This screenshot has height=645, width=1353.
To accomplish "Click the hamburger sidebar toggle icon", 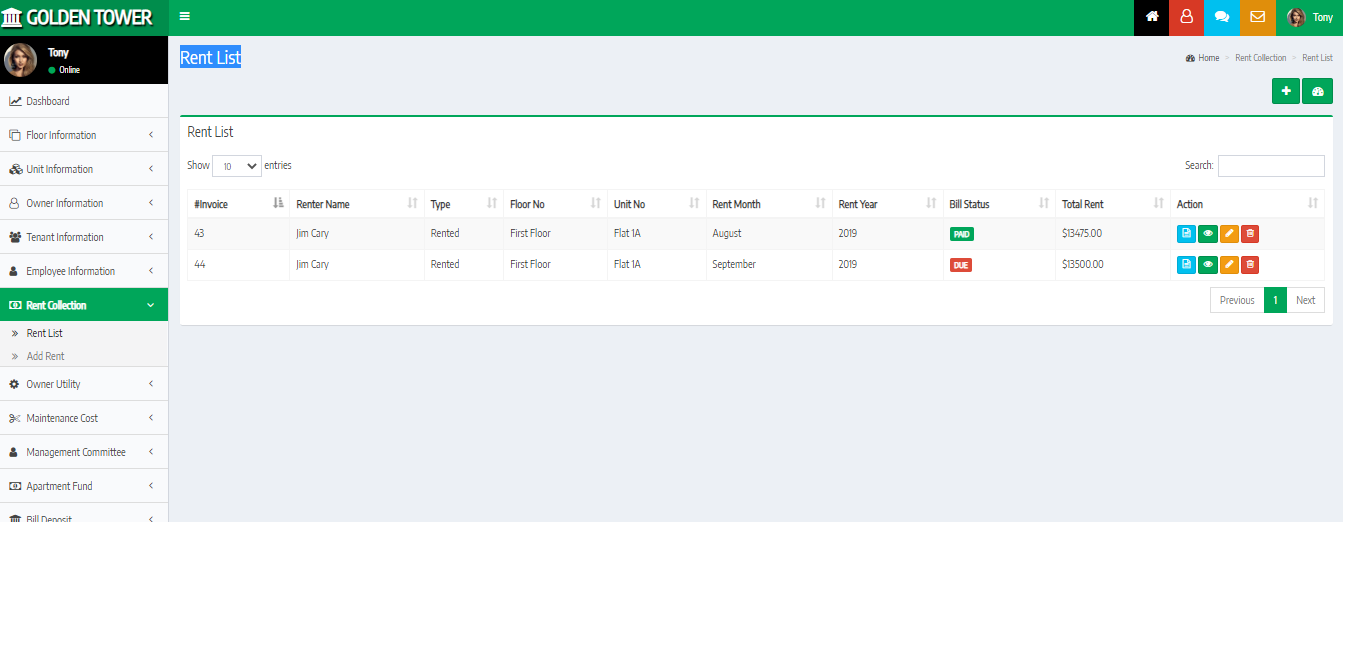I will [x=185, y=17].
